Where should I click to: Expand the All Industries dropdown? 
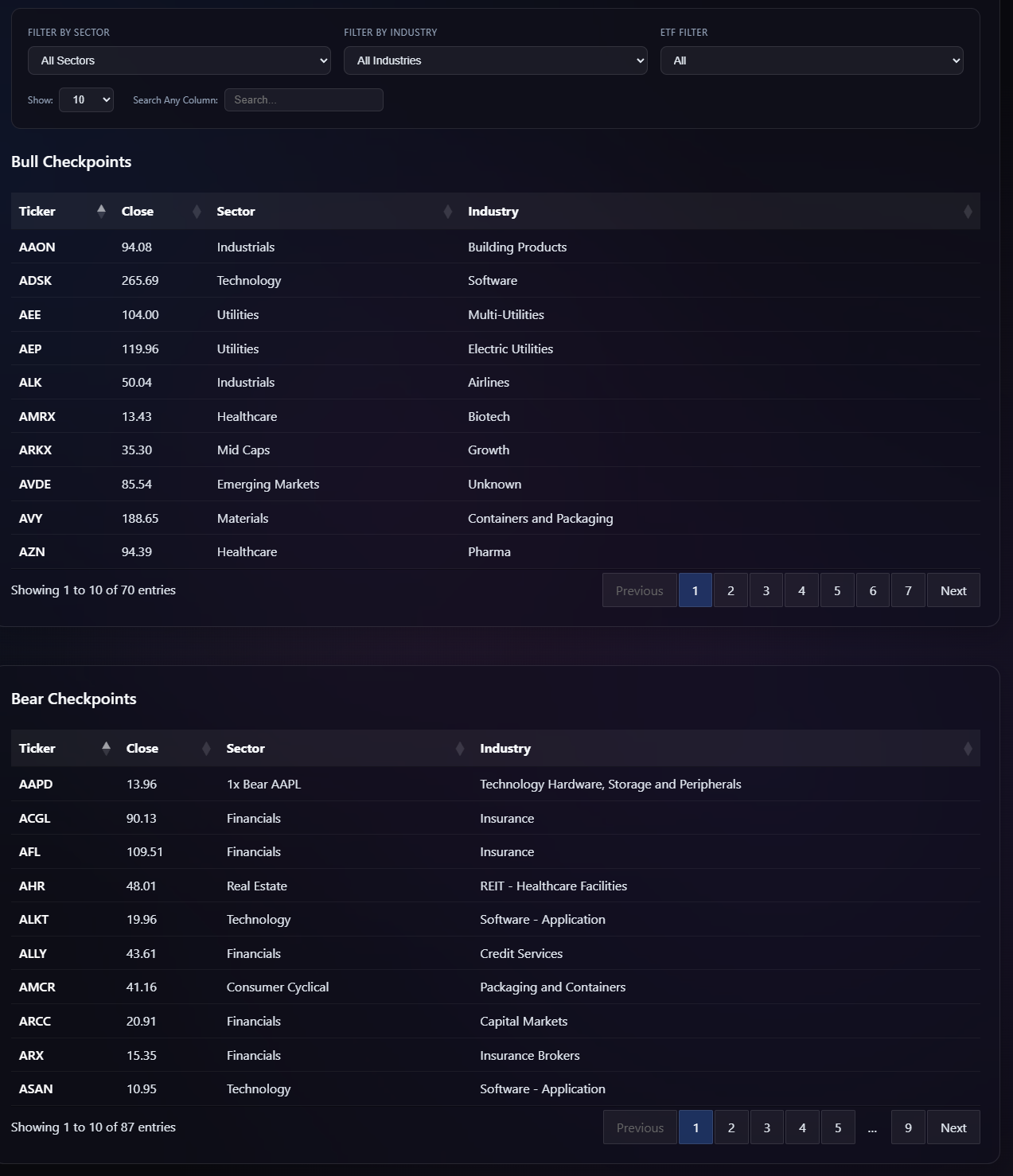[495, 60]
